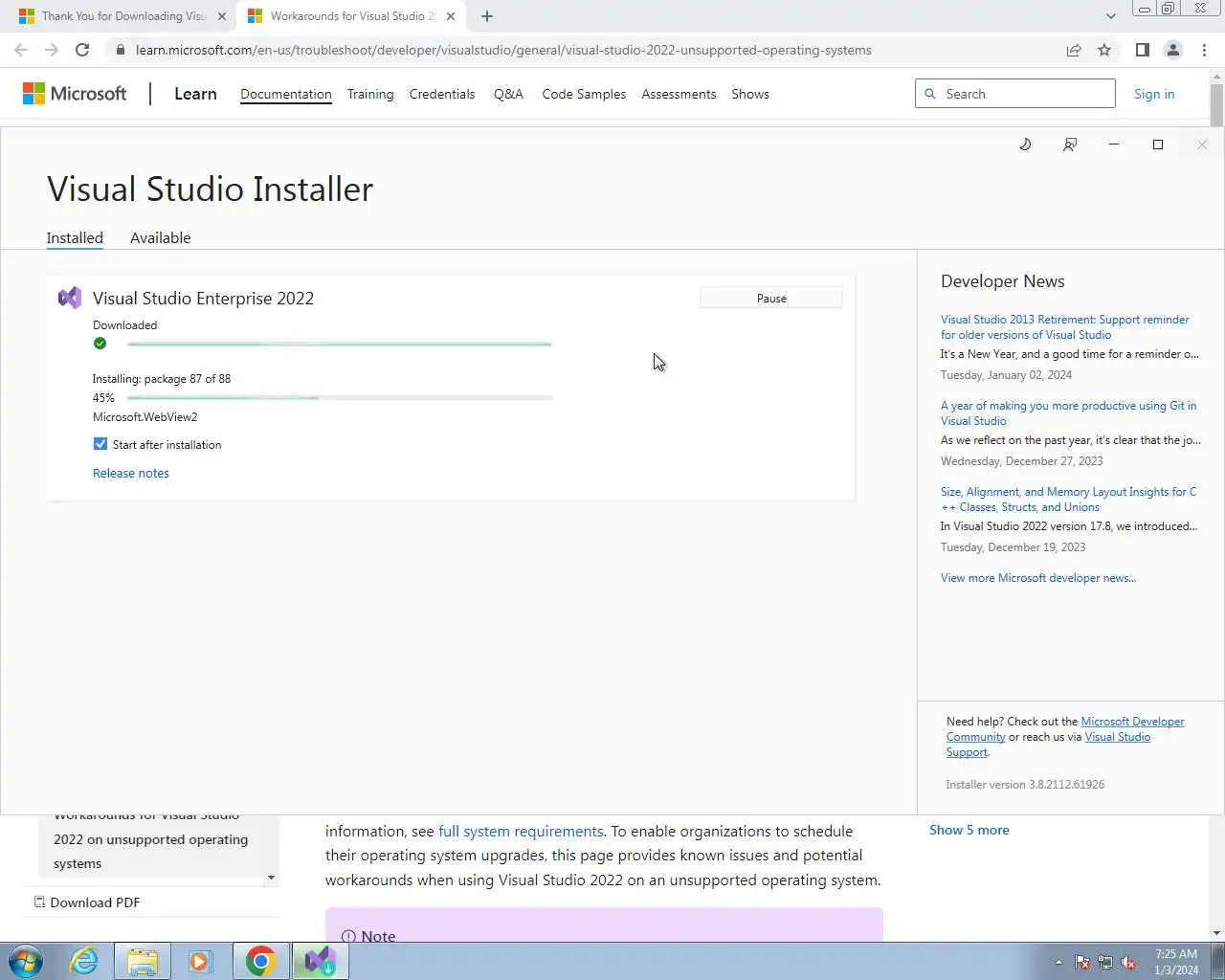Select the Installed tab
This screenshot has width=1225, height=980.
[75, 237]
